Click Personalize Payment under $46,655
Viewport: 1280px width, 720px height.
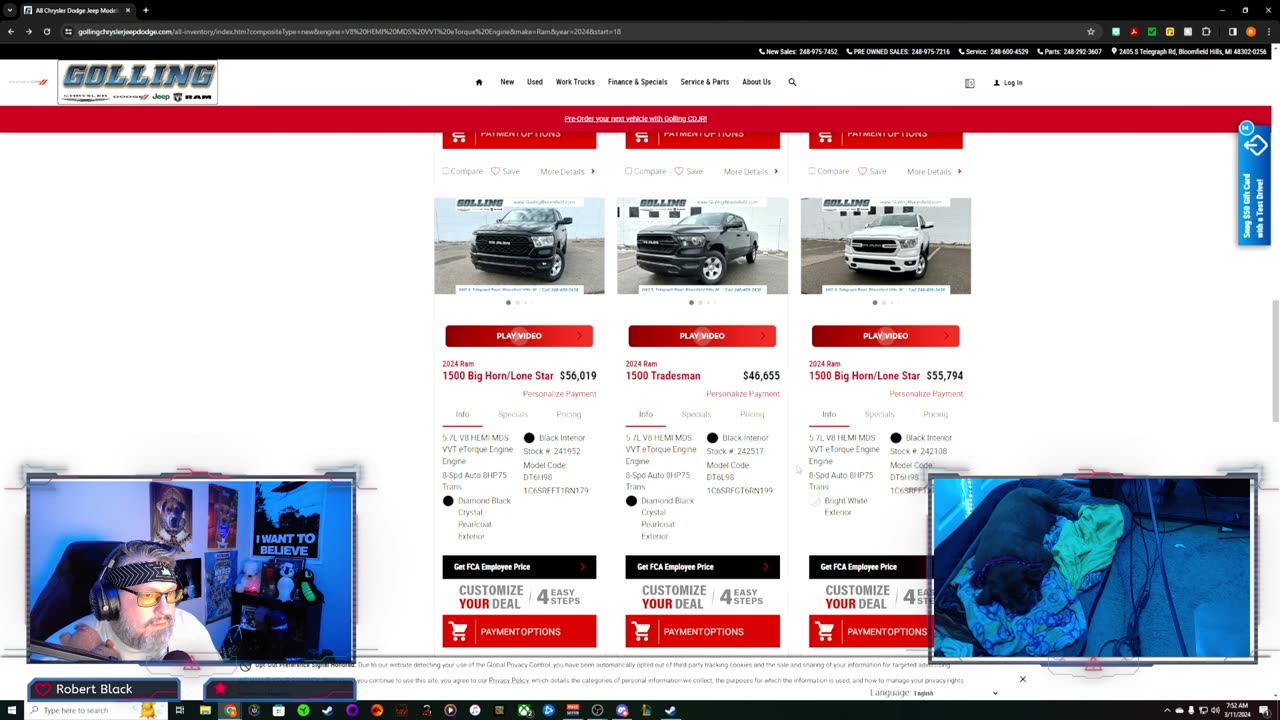[742, 394]
